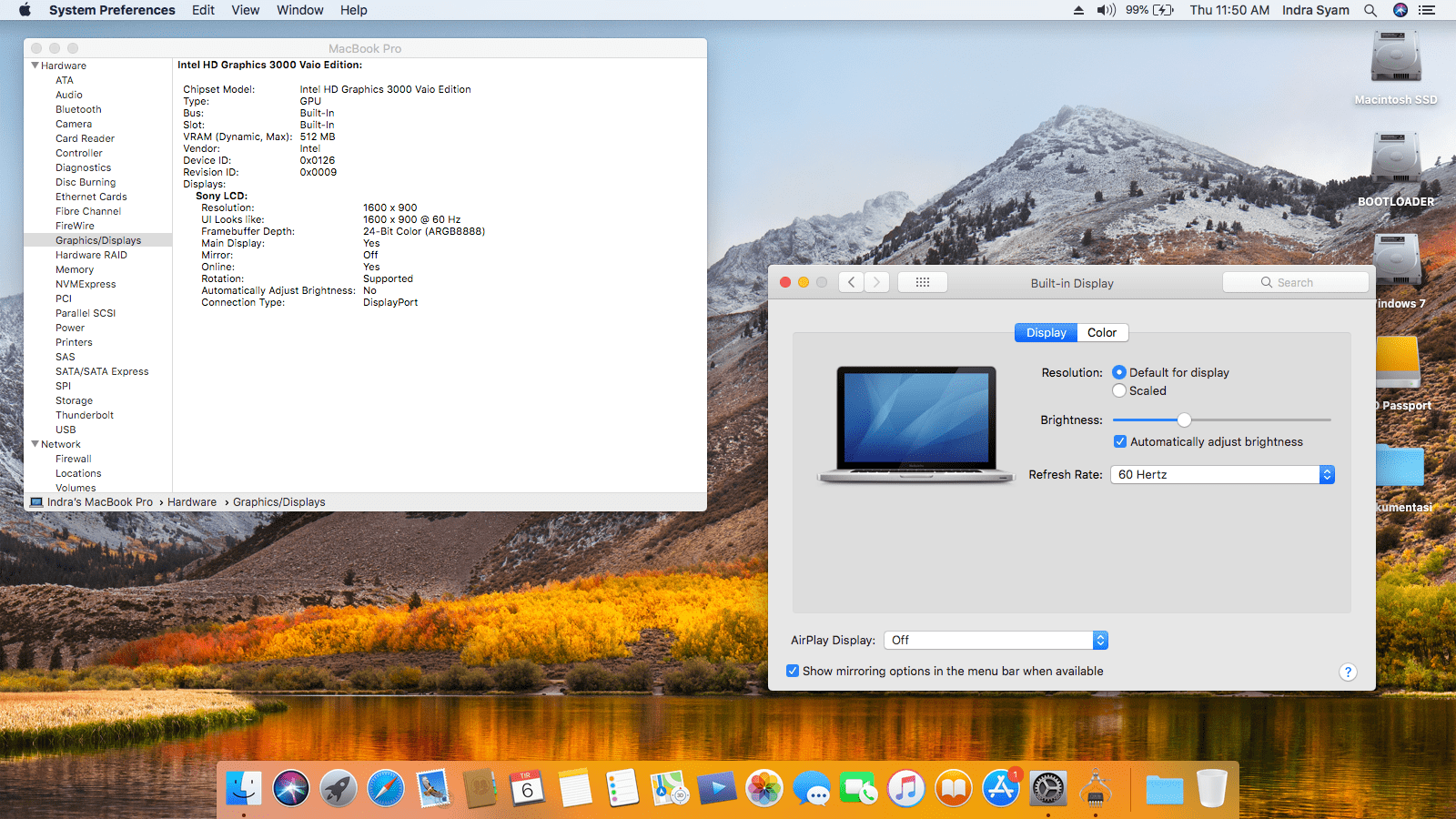1456x819 pixels.
Task: Open iTunes from the Dock
Action: tap(906, 788)
